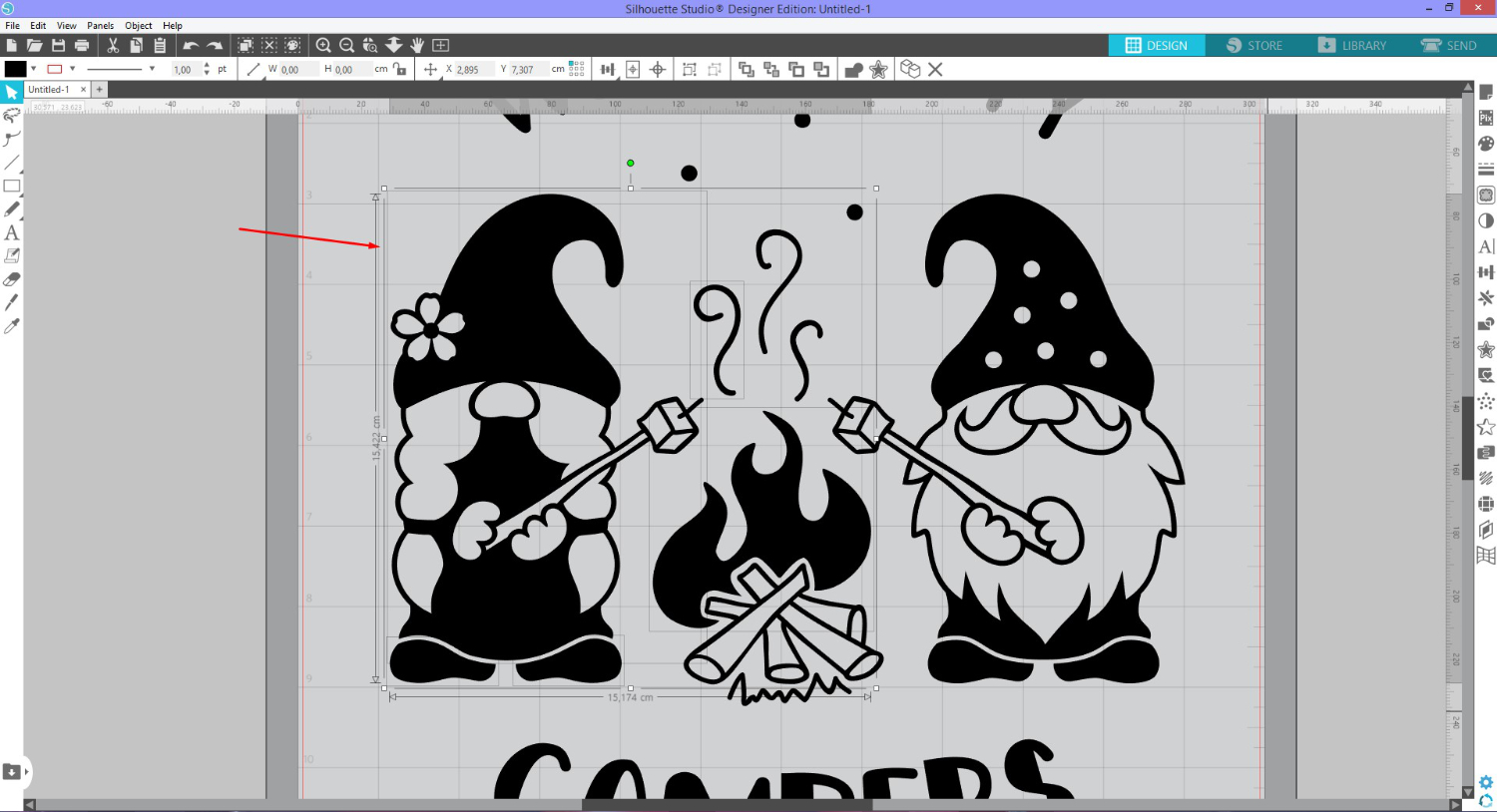Open the fill color dropdown arrow
This screenshot has width=1497, height=812.
(x=34, y=69)
